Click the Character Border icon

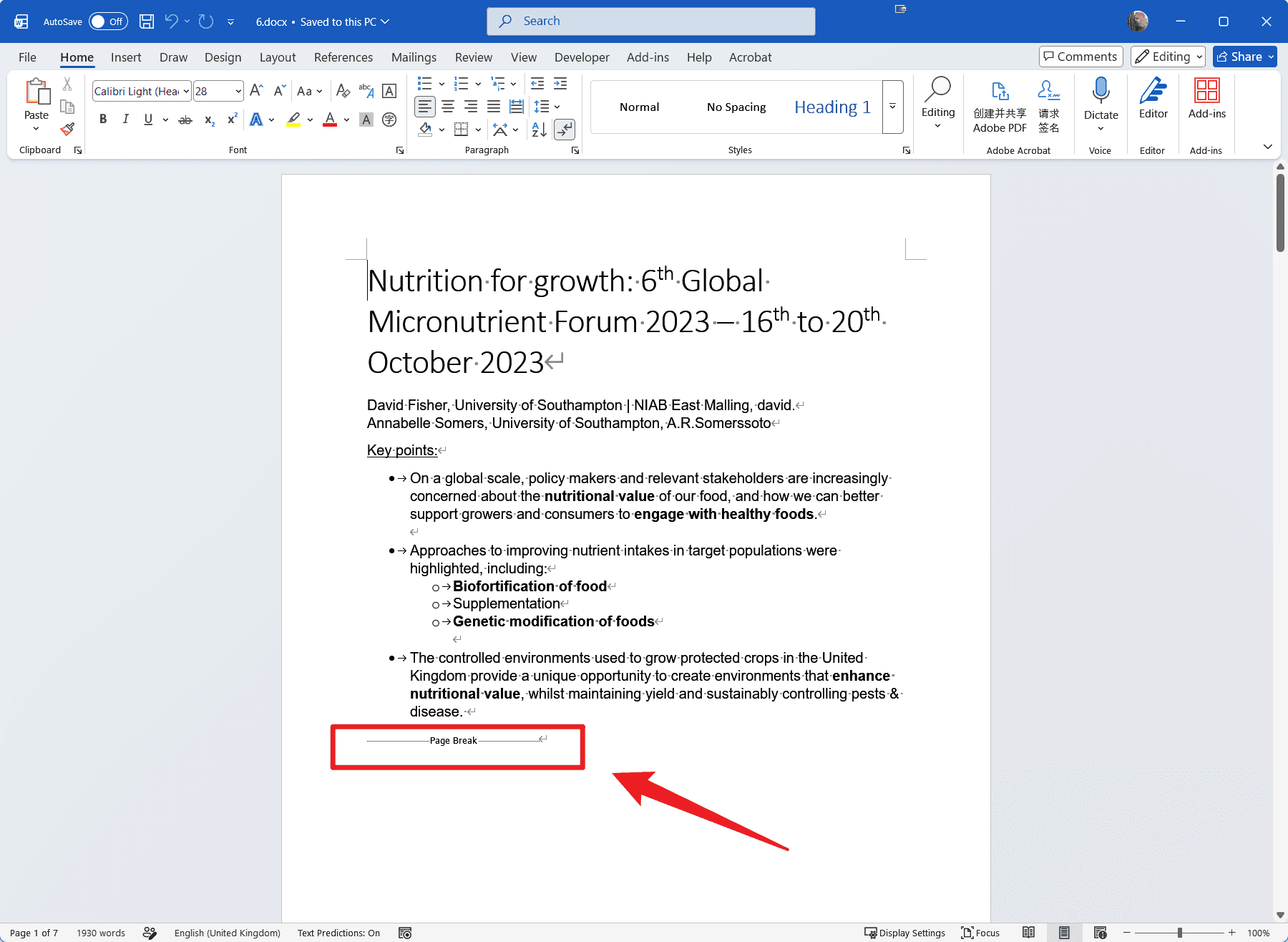389,91
